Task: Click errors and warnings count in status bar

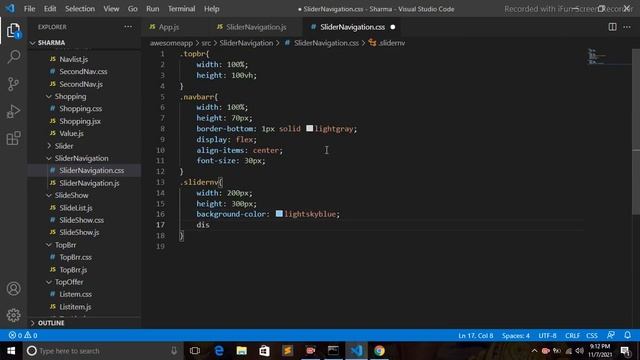Action: point(23,335)
